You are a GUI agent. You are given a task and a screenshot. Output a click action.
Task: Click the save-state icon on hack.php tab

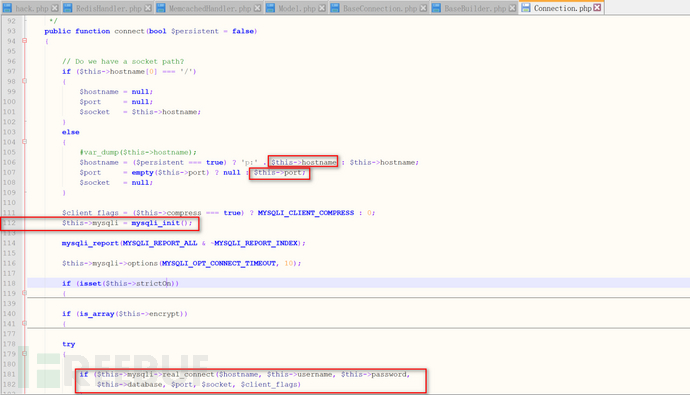7,8
